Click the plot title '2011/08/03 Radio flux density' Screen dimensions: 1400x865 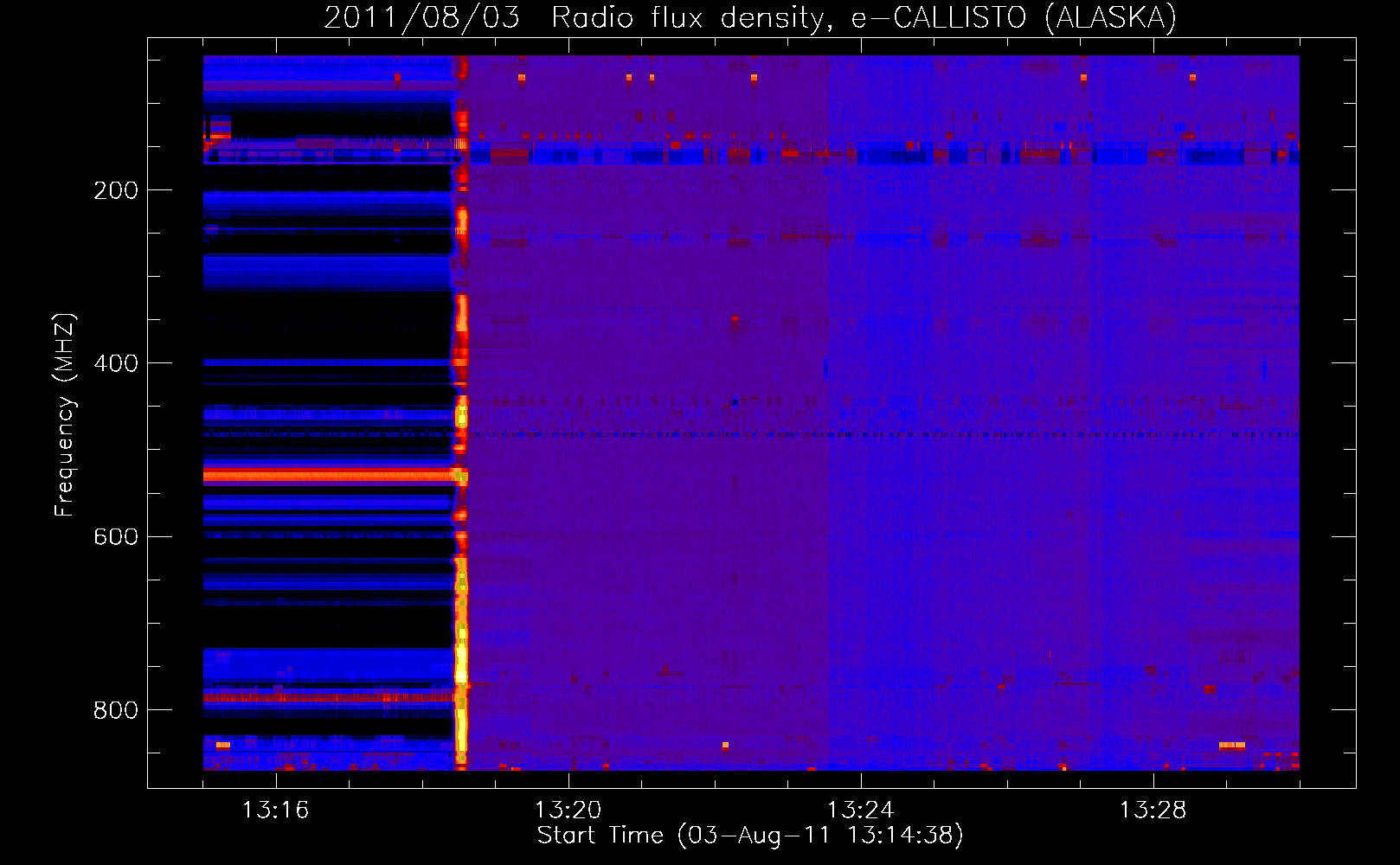coord(750,18)
